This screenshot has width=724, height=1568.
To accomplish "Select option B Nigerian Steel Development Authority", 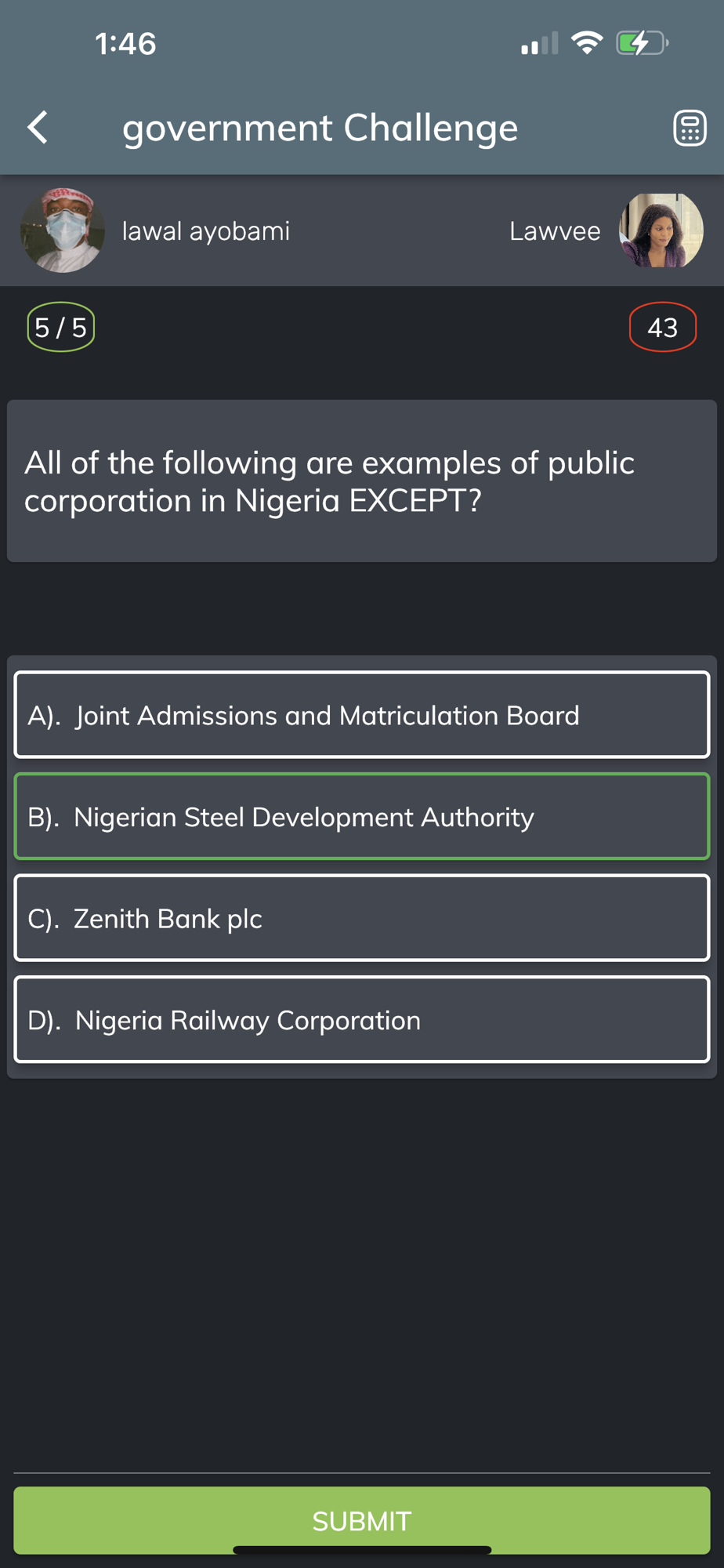I will pyautogui.click(x=362, y=816).
